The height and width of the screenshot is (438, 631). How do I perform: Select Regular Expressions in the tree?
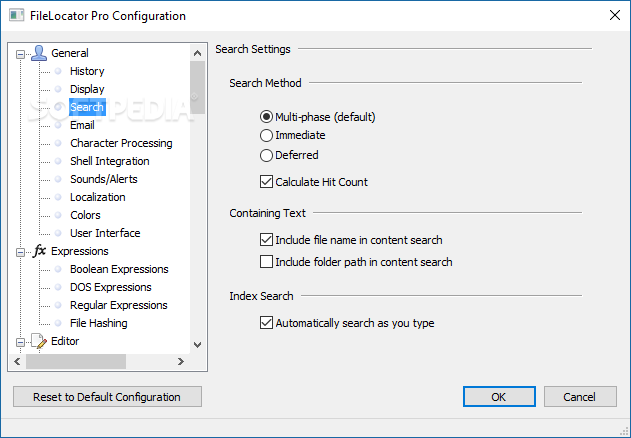119,305
